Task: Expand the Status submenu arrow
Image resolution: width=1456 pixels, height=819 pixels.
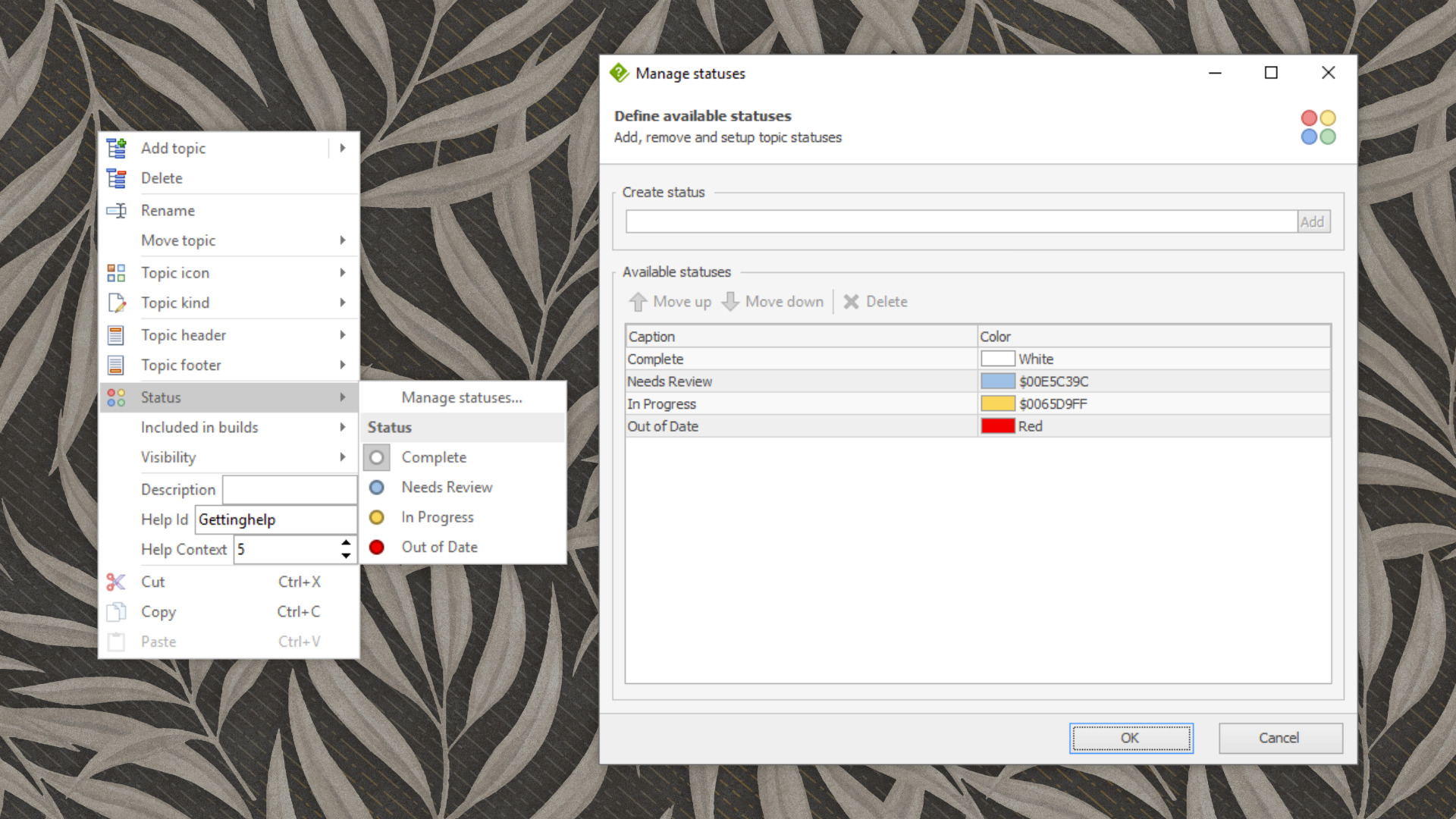Action: (343, 397)
